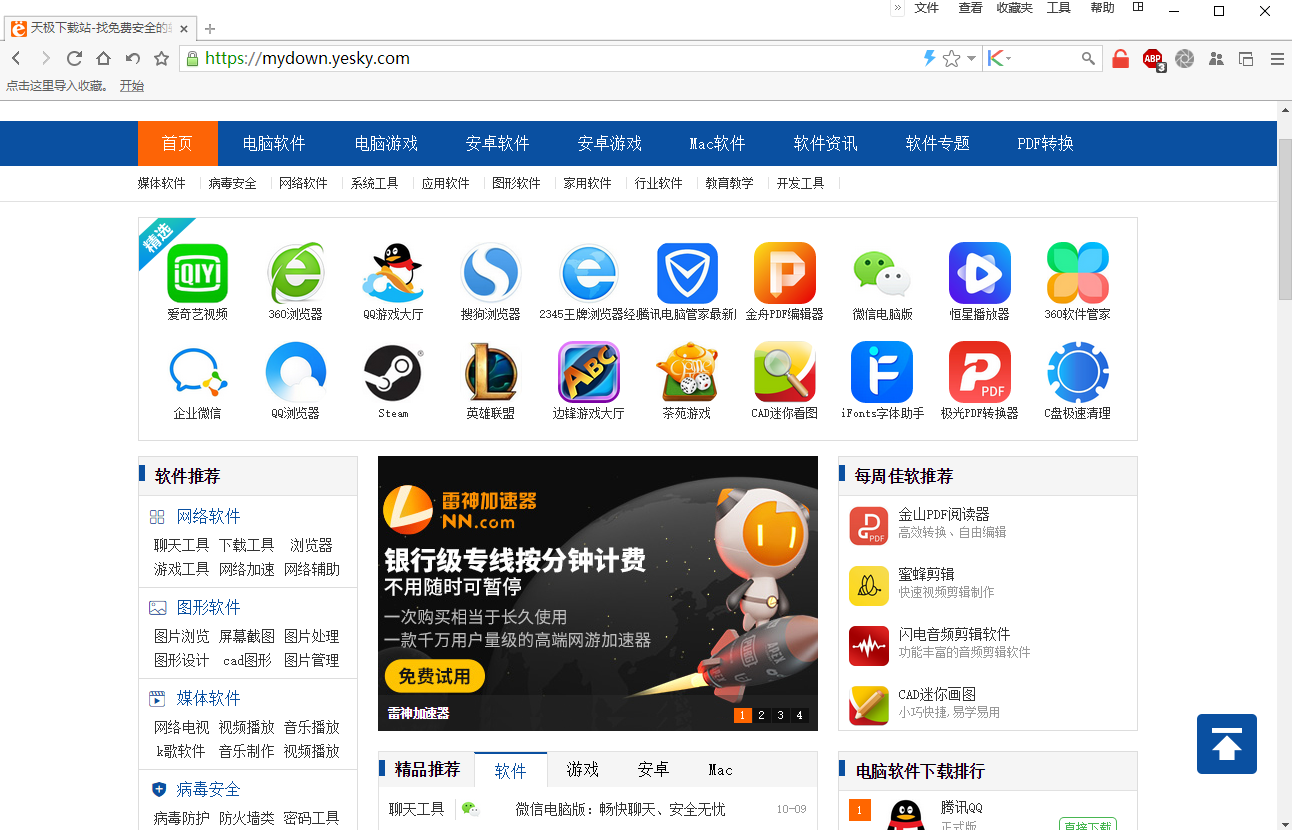Screen dimensions: 1292x830
Task: Click the ABP adblock extension icon
Action: coord(1153,59)
